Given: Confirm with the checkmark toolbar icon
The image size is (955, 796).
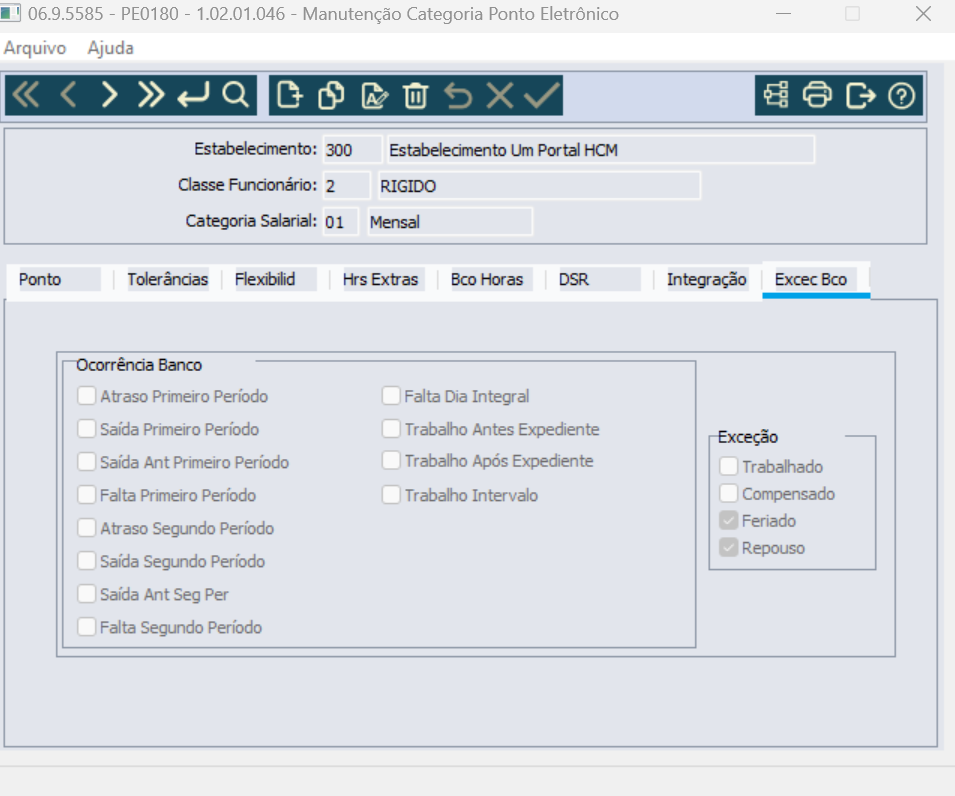Looking at the screenshot, I should (541, 95).
